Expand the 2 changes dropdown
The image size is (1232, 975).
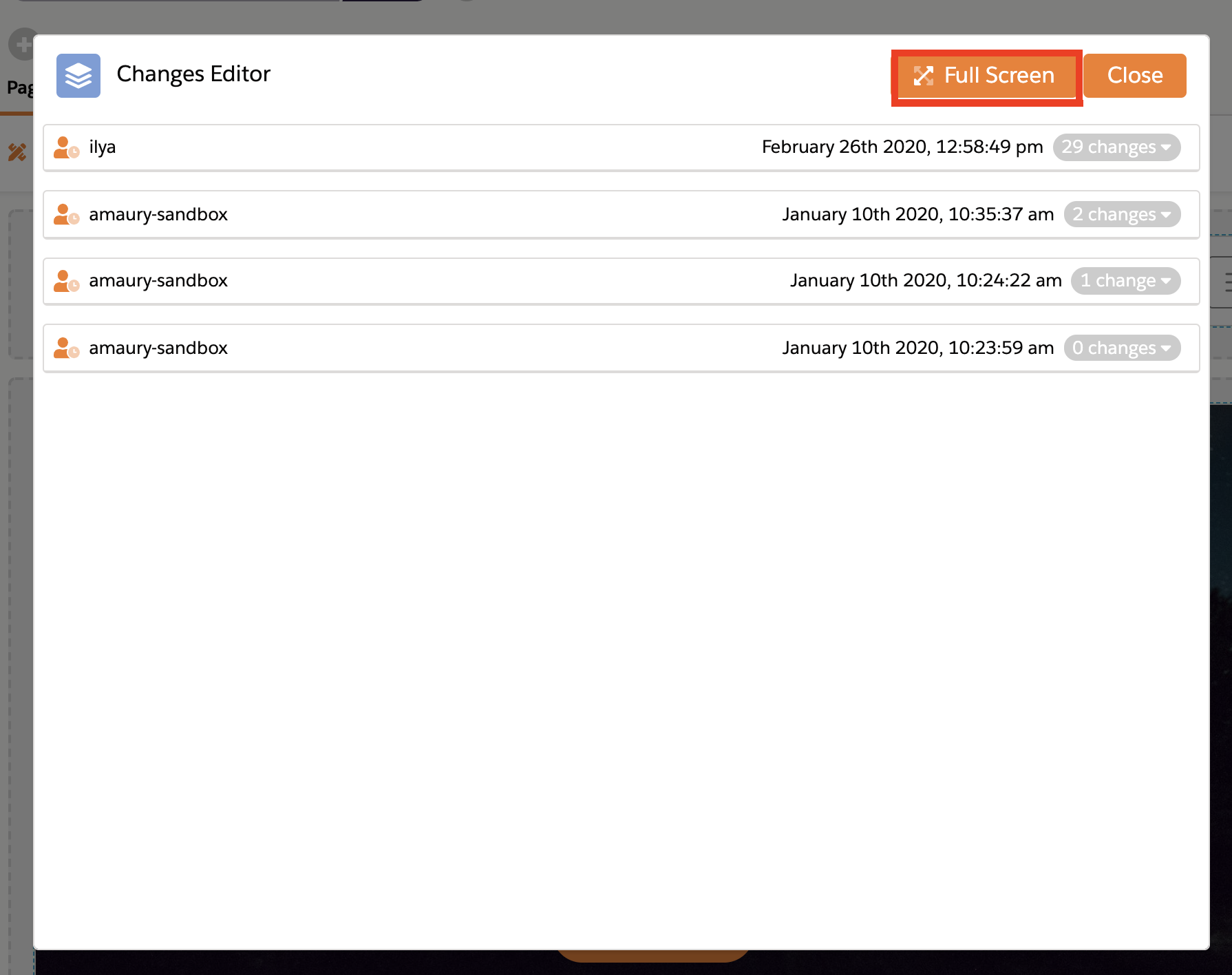1122,214
